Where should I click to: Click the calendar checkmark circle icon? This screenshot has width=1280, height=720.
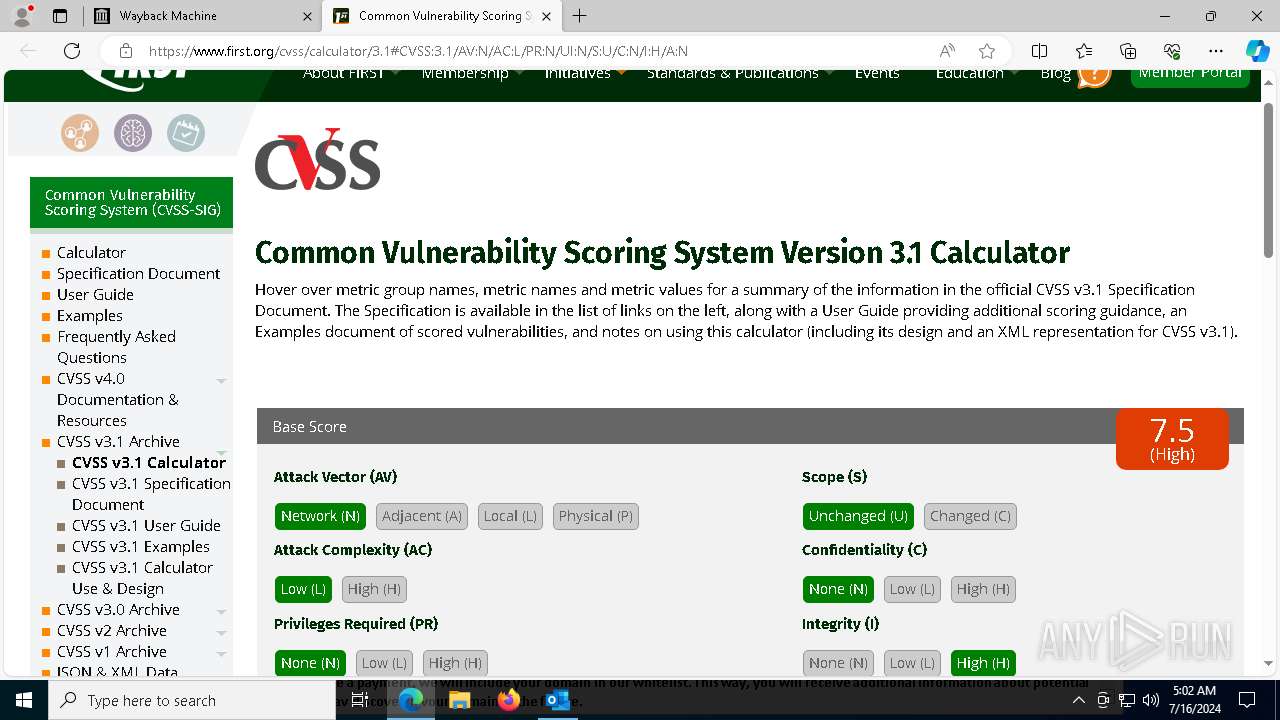(x=185, y=132)
